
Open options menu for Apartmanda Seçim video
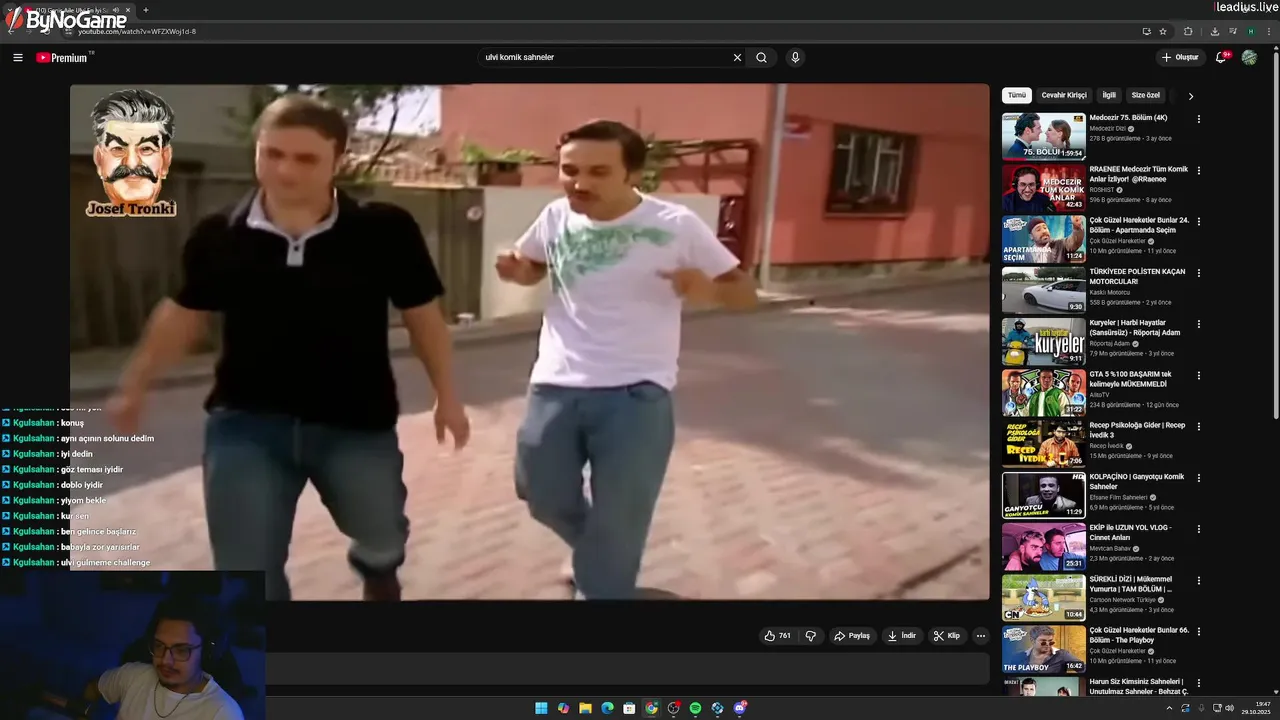[x=1199, y=221]
